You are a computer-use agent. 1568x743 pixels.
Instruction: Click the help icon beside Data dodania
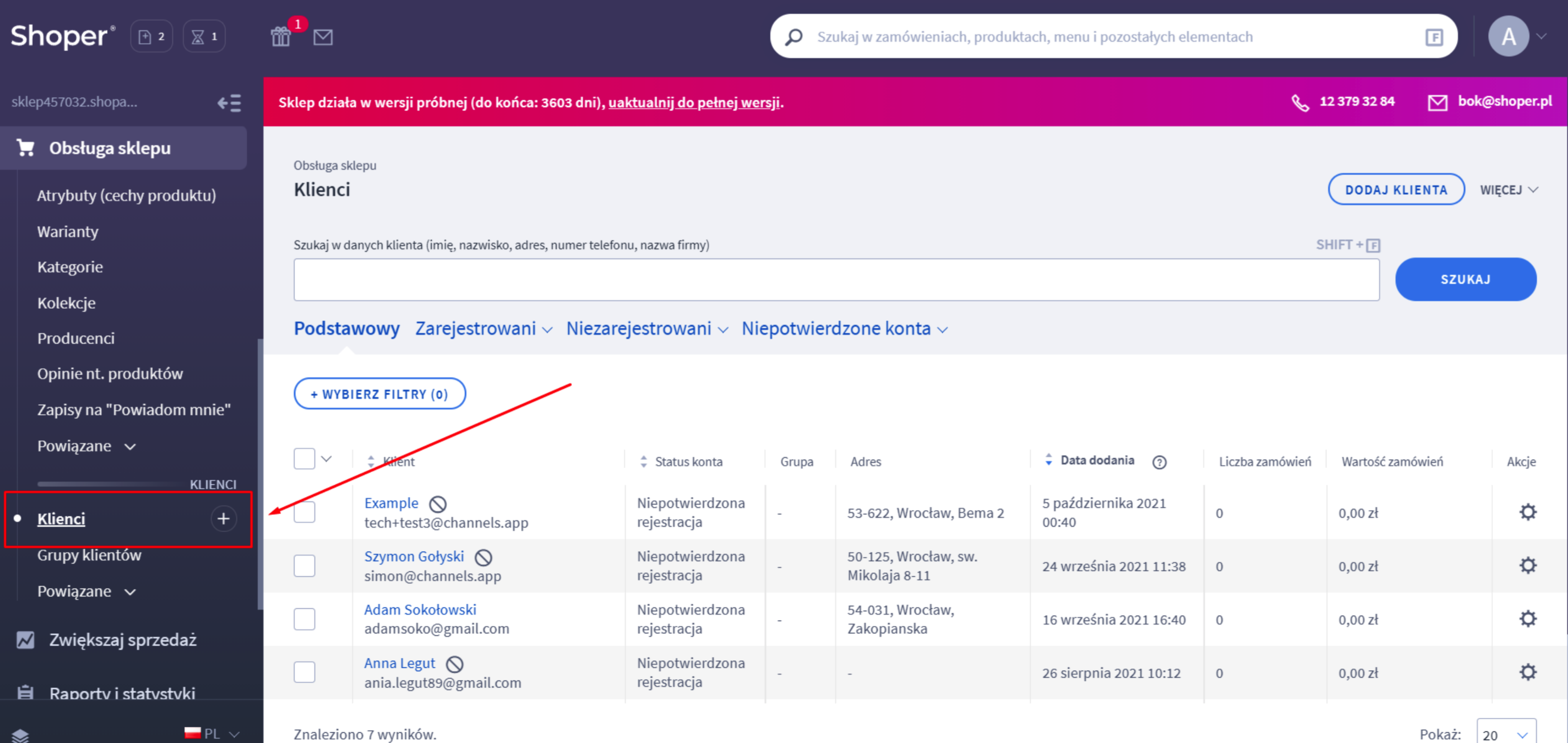point(1159,462)
